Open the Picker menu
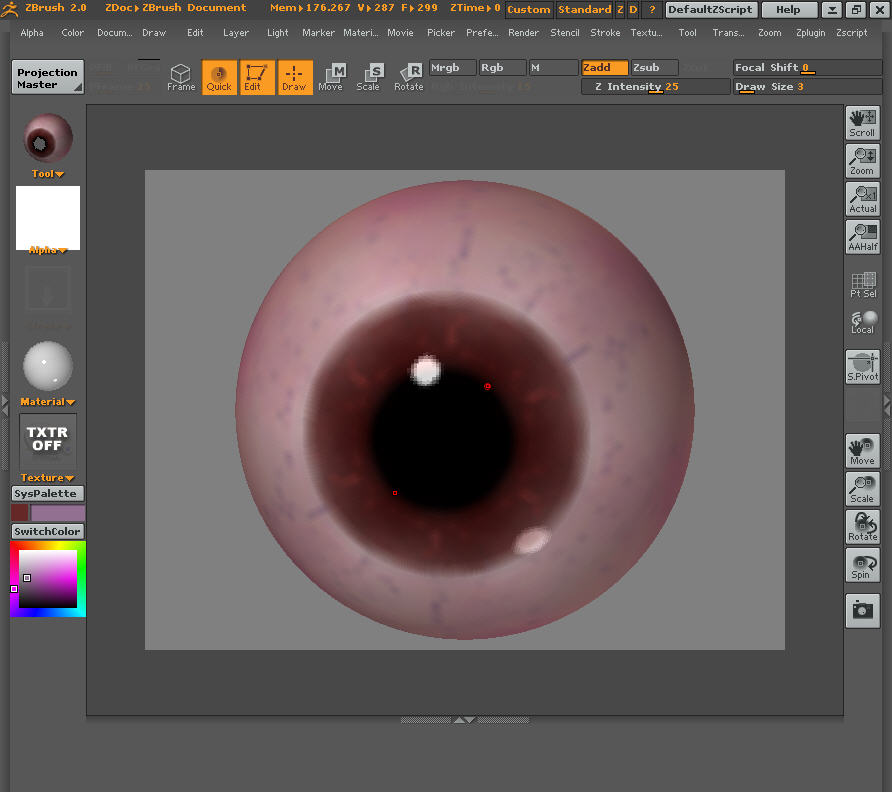The height and width of the screenshot is (792, 892). pyautogui.click(x=441, y=33)
